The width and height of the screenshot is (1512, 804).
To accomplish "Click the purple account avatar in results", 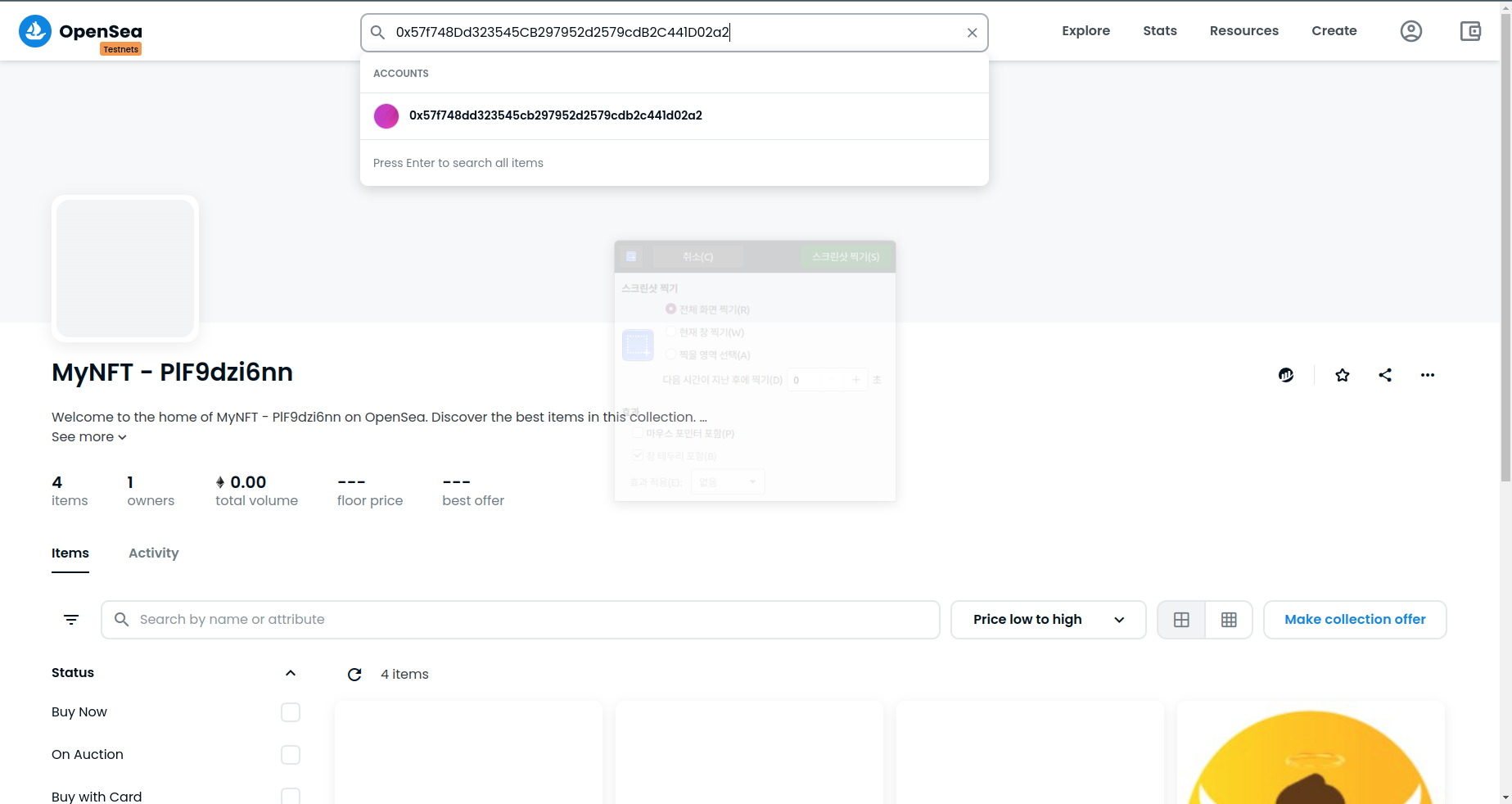I will [x=386, y=116].
